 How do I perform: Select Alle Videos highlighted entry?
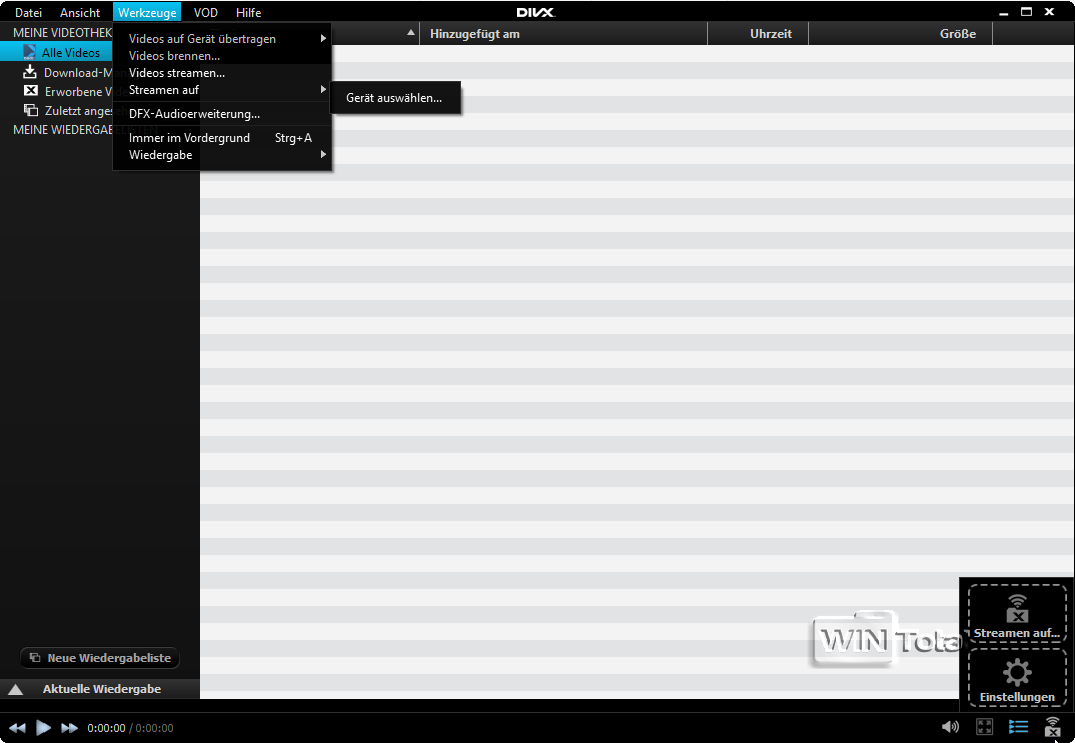tap(72, 51)
